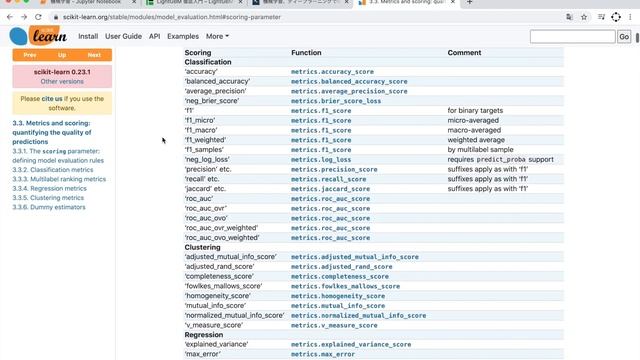Expand the More dropdown
Screen dimensions: 640x360
(x=217, y=36)
